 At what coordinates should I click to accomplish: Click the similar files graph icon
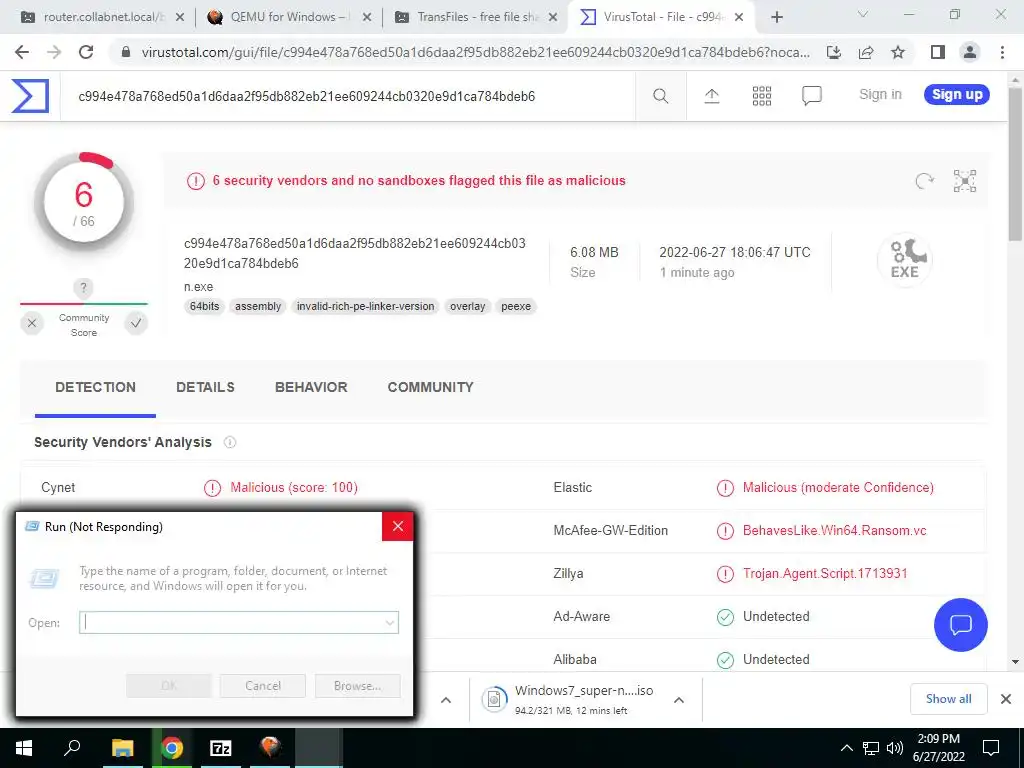coord(964,181)
